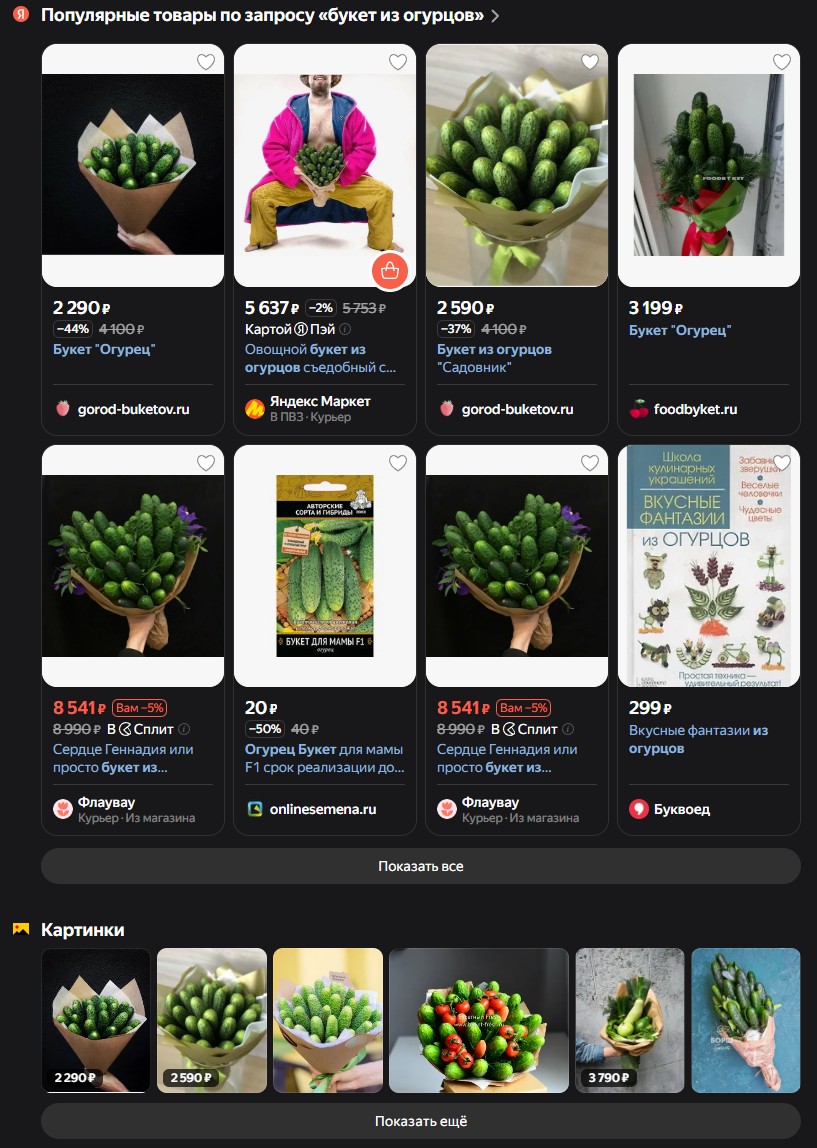Click heart icon on the Буквоед book card
817x1148 pixels.
[x=782, y=463]
